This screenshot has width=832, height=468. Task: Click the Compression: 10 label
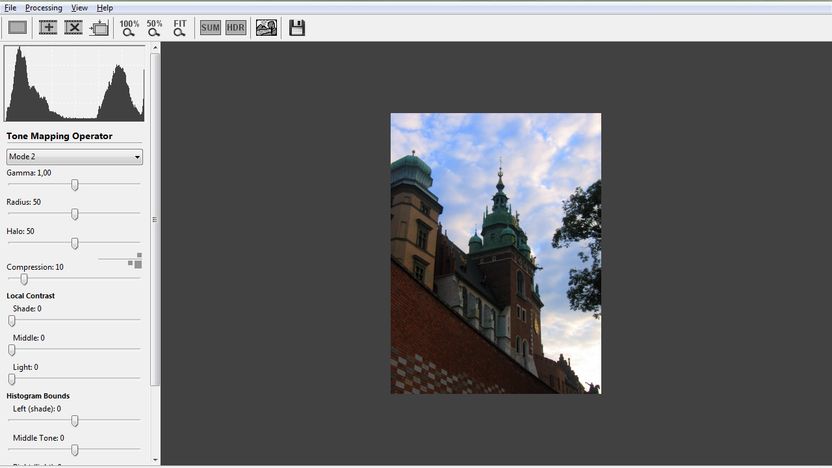(35, 267)
